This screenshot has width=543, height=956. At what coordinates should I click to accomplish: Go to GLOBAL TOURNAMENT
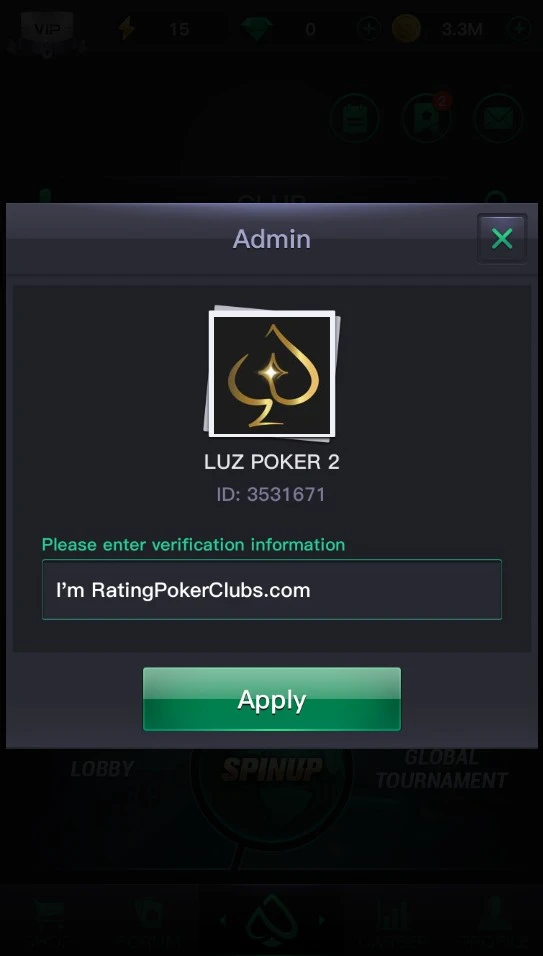[441, 769]
